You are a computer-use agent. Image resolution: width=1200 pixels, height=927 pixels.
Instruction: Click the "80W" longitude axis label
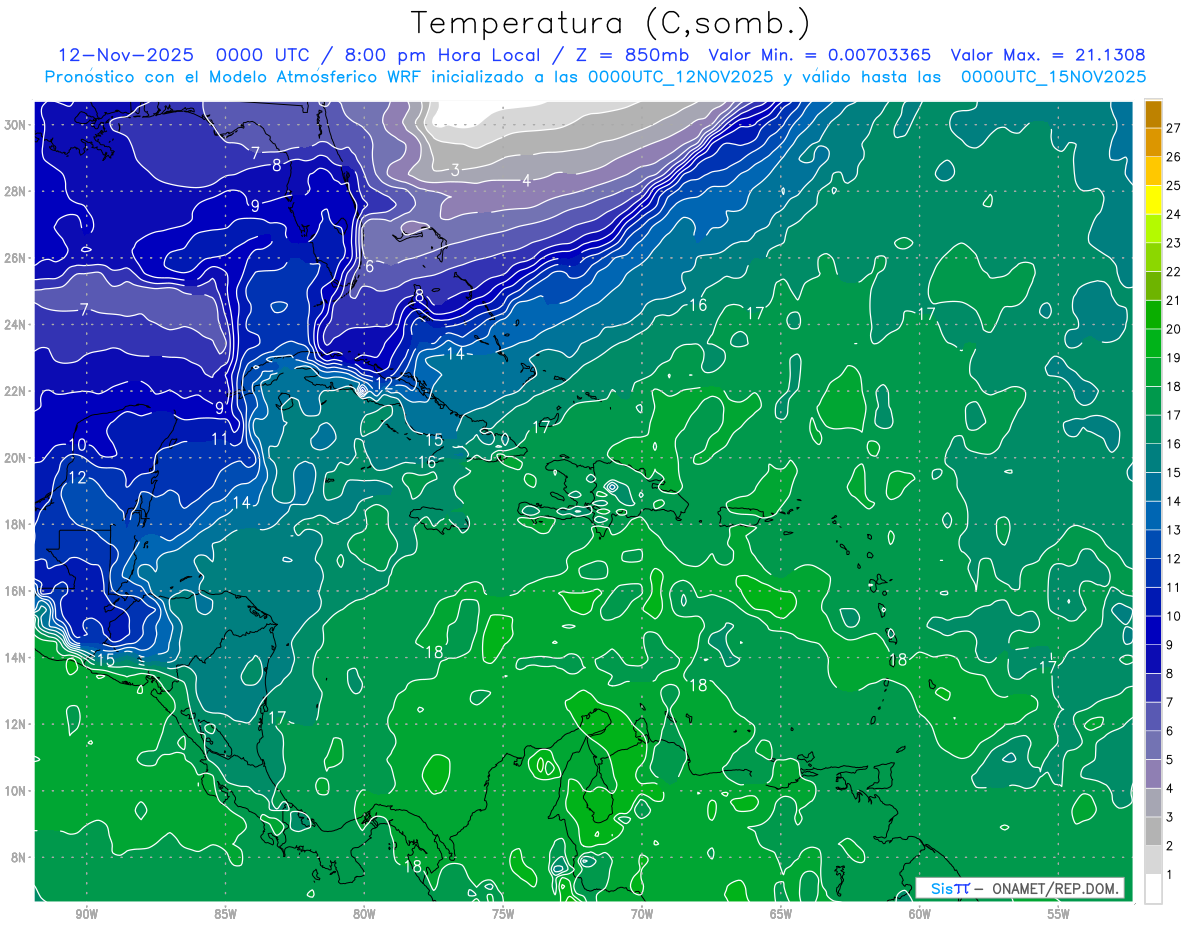[364, 914]
